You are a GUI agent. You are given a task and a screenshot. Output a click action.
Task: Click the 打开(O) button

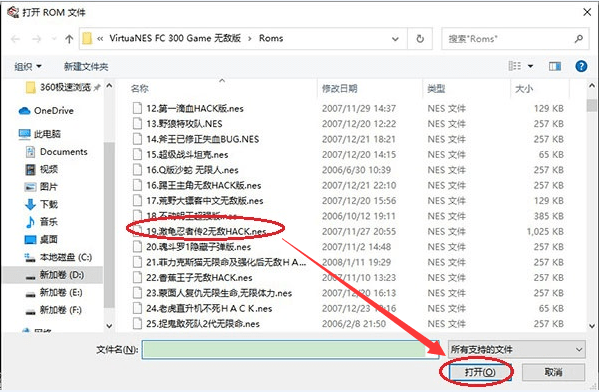(x=479, y=372)
